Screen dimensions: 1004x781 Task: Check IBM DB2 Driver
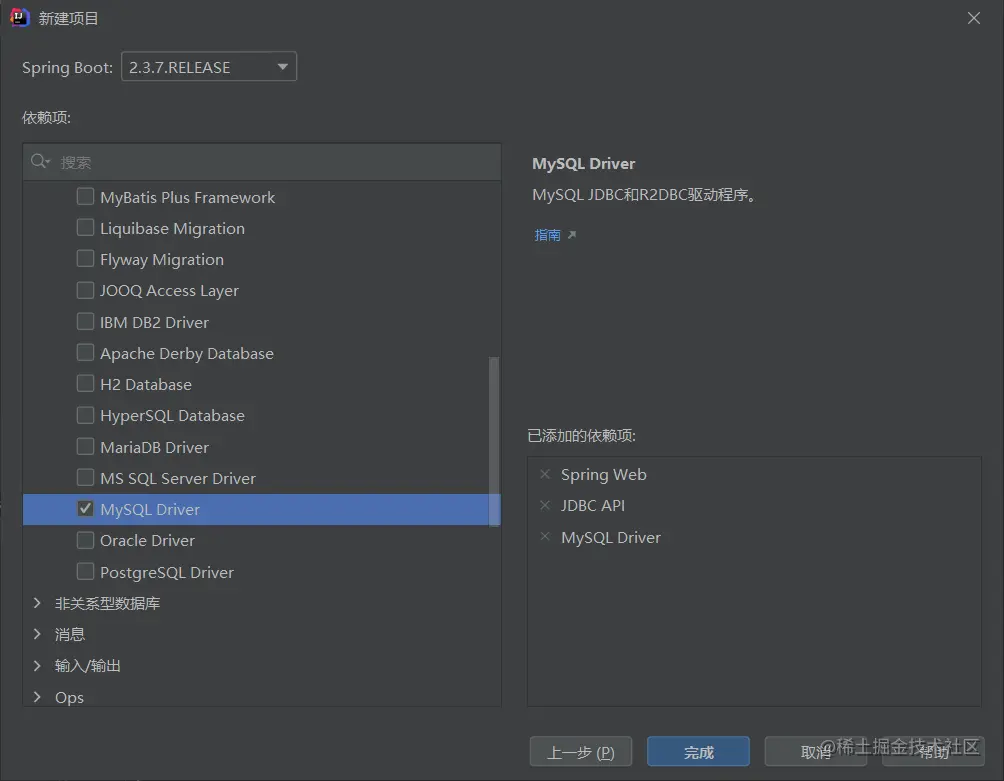(x=85, y=321)
